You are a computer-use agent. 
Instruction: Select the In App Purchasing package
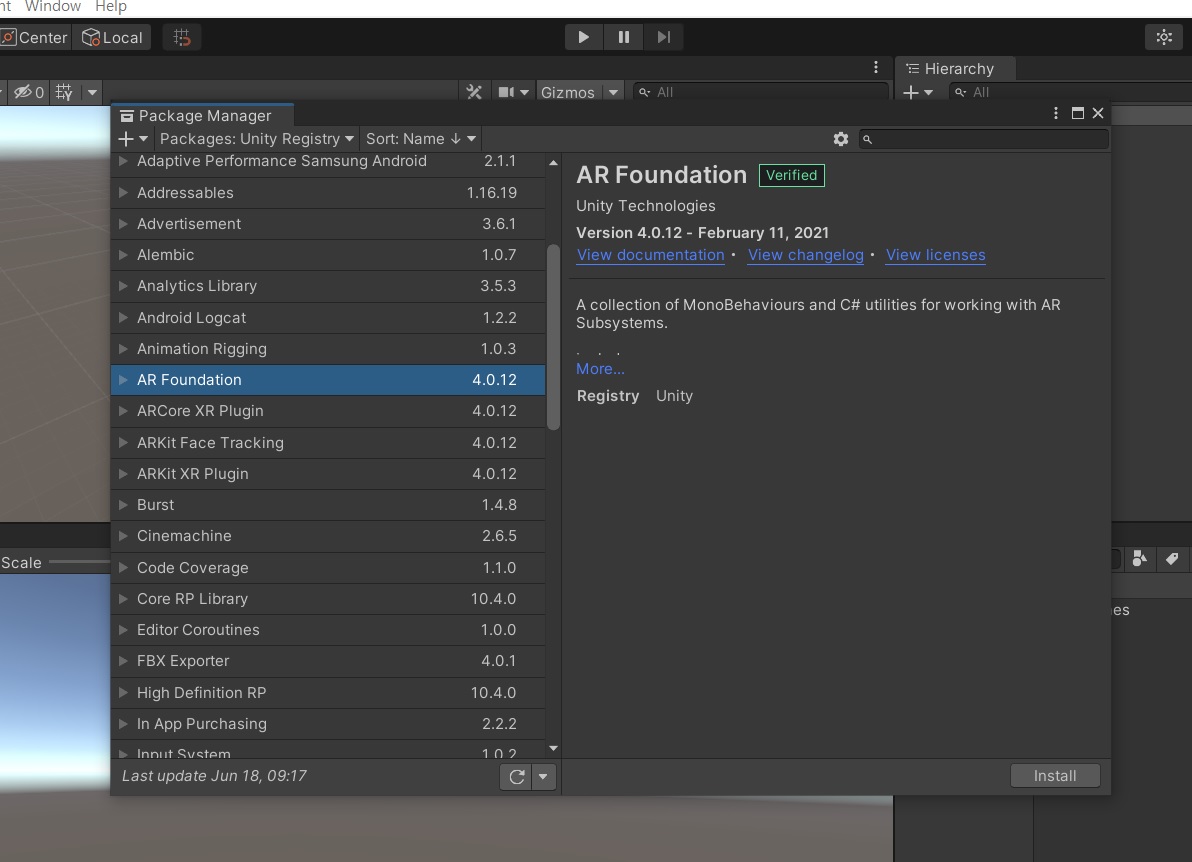tap(328, 724)
